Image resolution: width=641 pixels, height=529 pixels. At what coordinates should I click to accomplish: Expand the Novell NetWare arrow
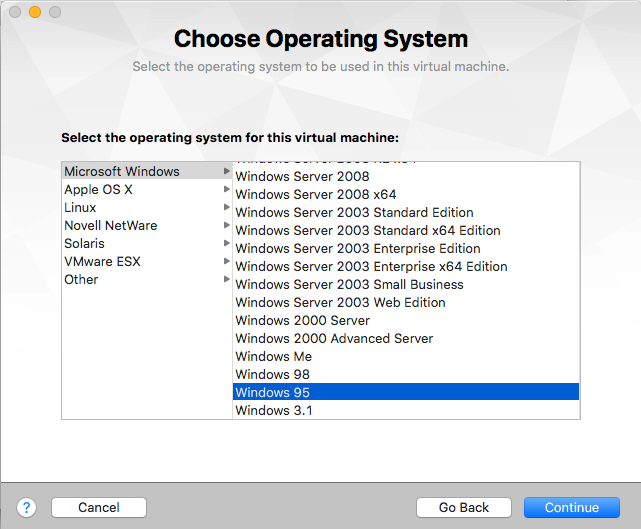tap(227, 225)
